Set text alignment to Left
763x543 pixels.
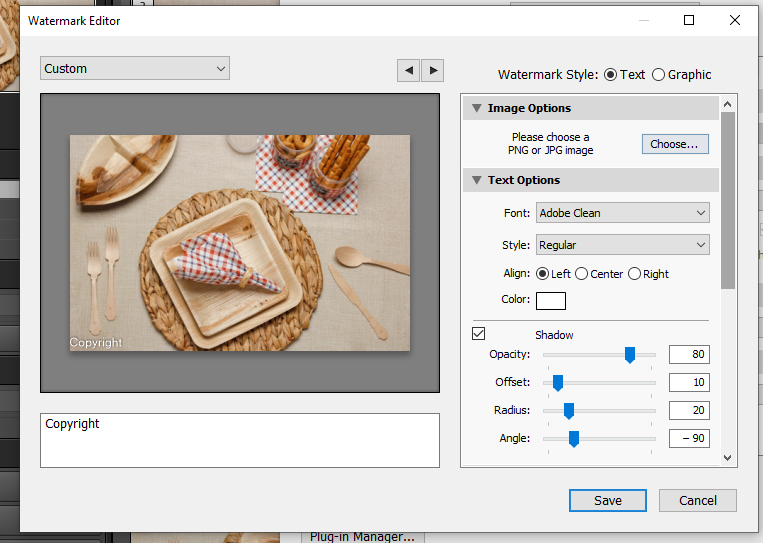543,274
